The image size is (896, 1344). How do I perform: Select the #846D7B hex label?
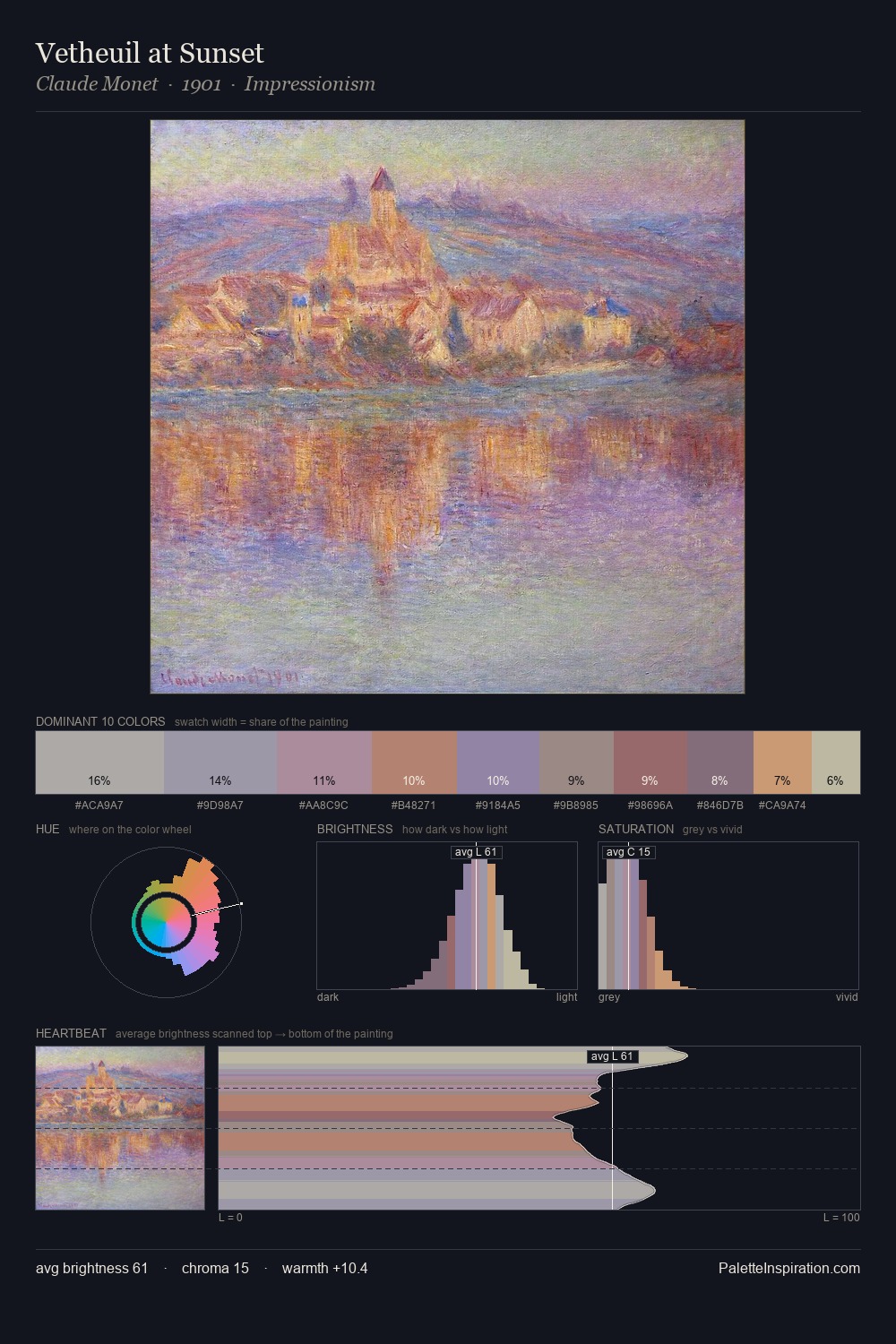tap(720, 806)
